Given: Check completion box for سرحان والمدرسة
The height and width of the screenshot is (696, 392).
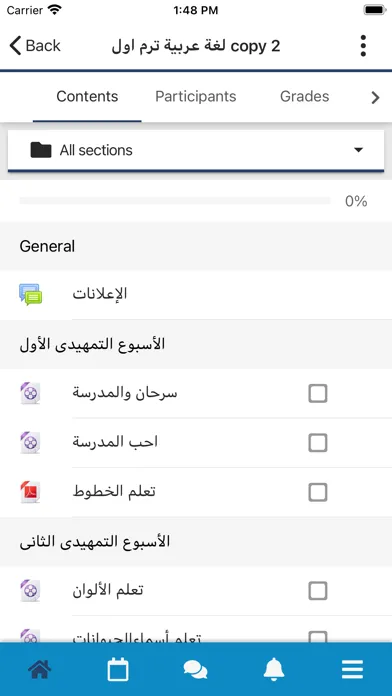Looking at the screenshot, I should click(x=318, y=393).
